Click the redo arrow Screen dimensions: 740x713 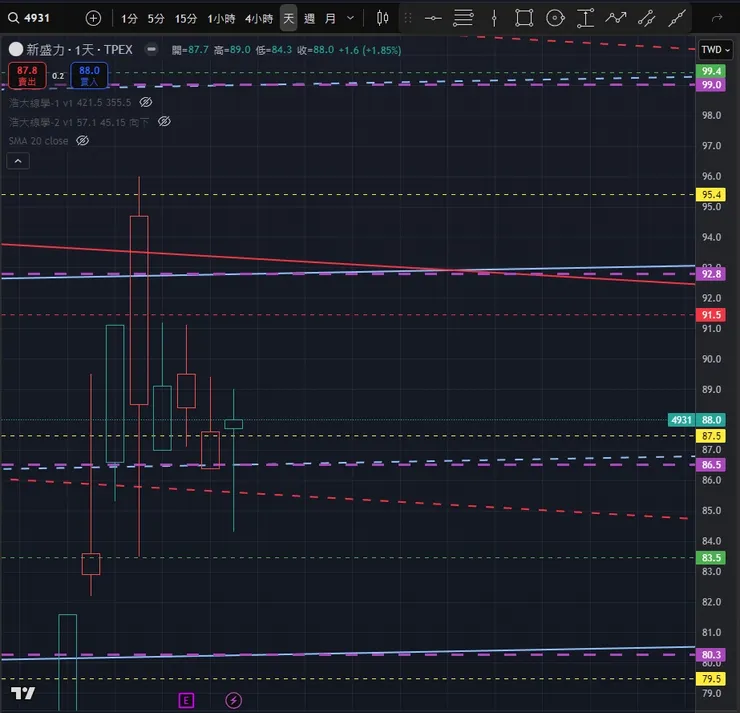click(x=717, y=18)
